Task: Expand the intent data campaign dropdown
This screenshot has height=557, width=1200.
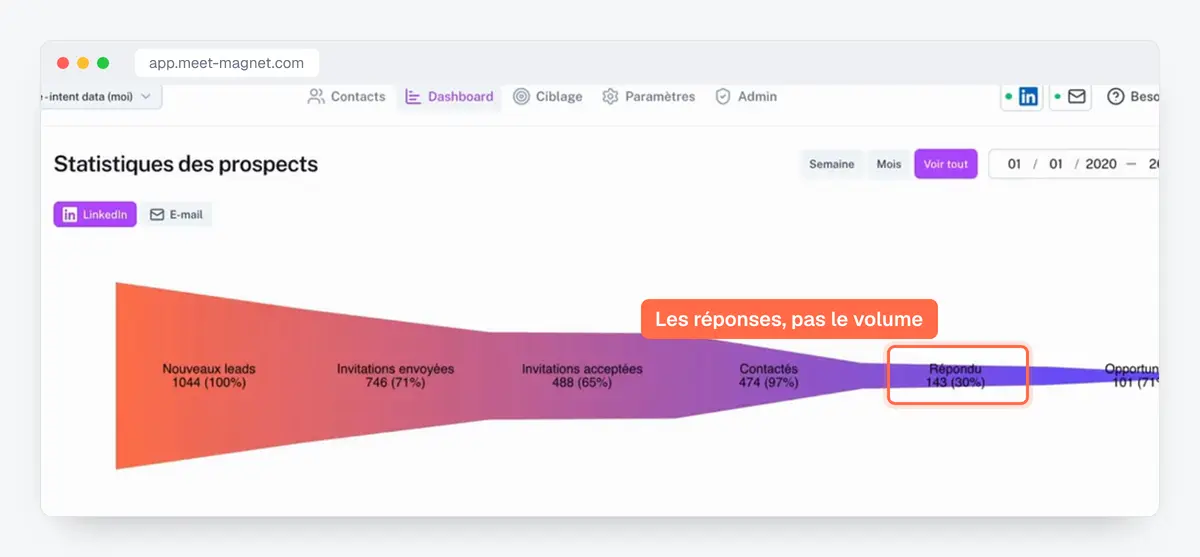Action: [101, 97]
